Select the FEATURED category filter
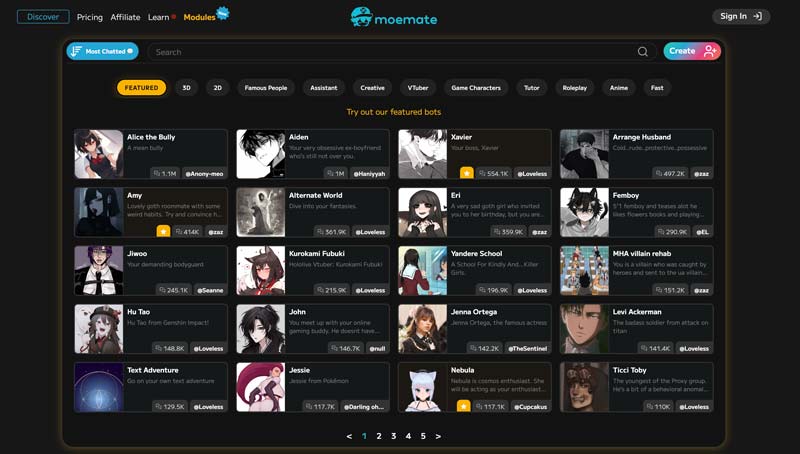 point(141,88)
